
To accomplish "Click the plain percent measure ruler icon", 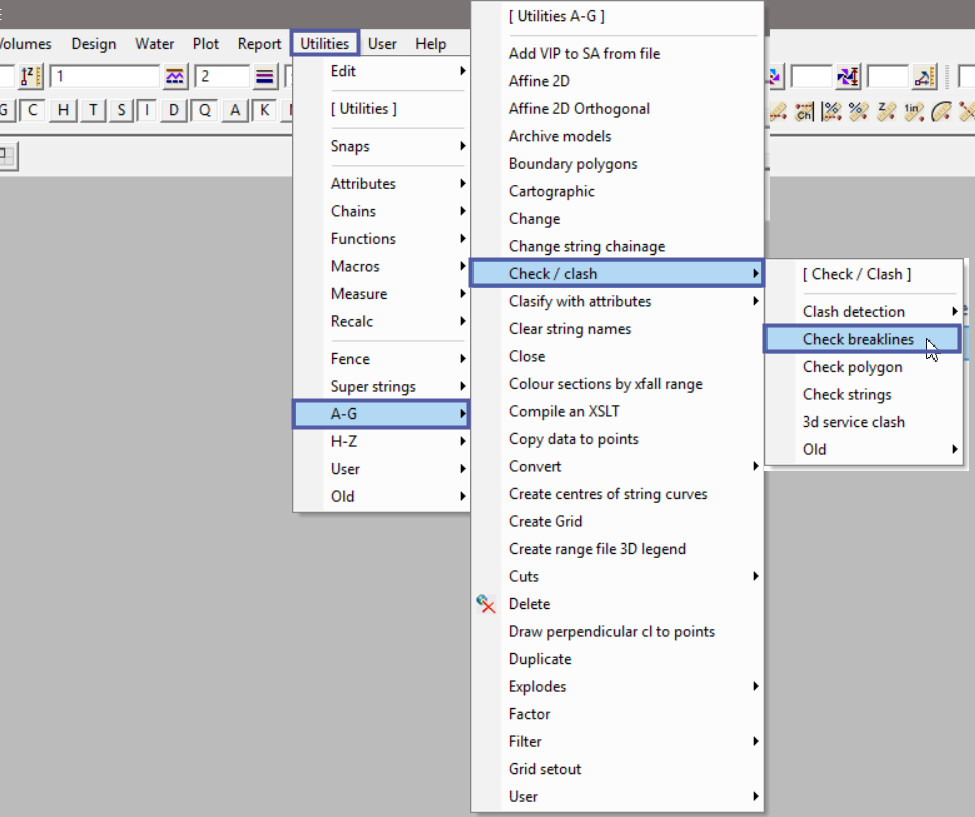I will click(x=859, y=111).
